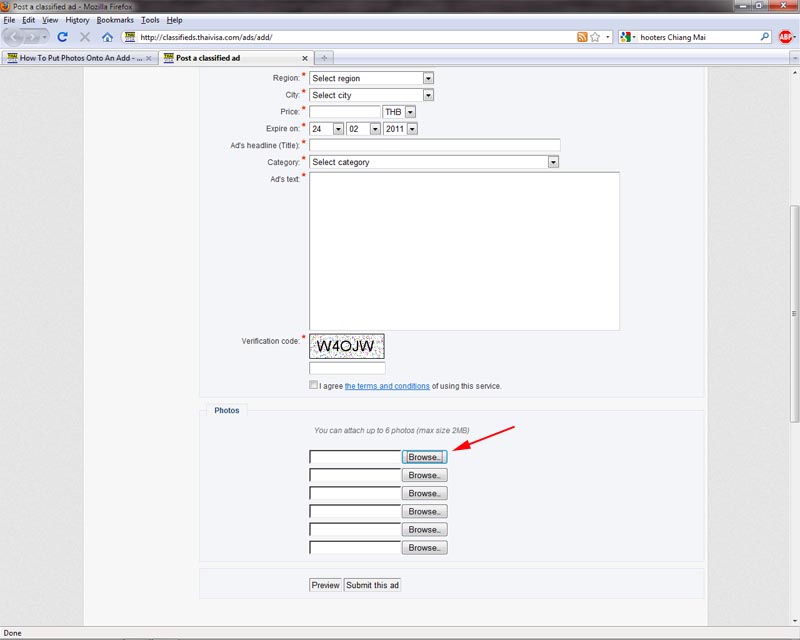This screenshot has height=640, width=800.
Task: Click the RSS feed icon in address bar
Action: tap(582, 37)
